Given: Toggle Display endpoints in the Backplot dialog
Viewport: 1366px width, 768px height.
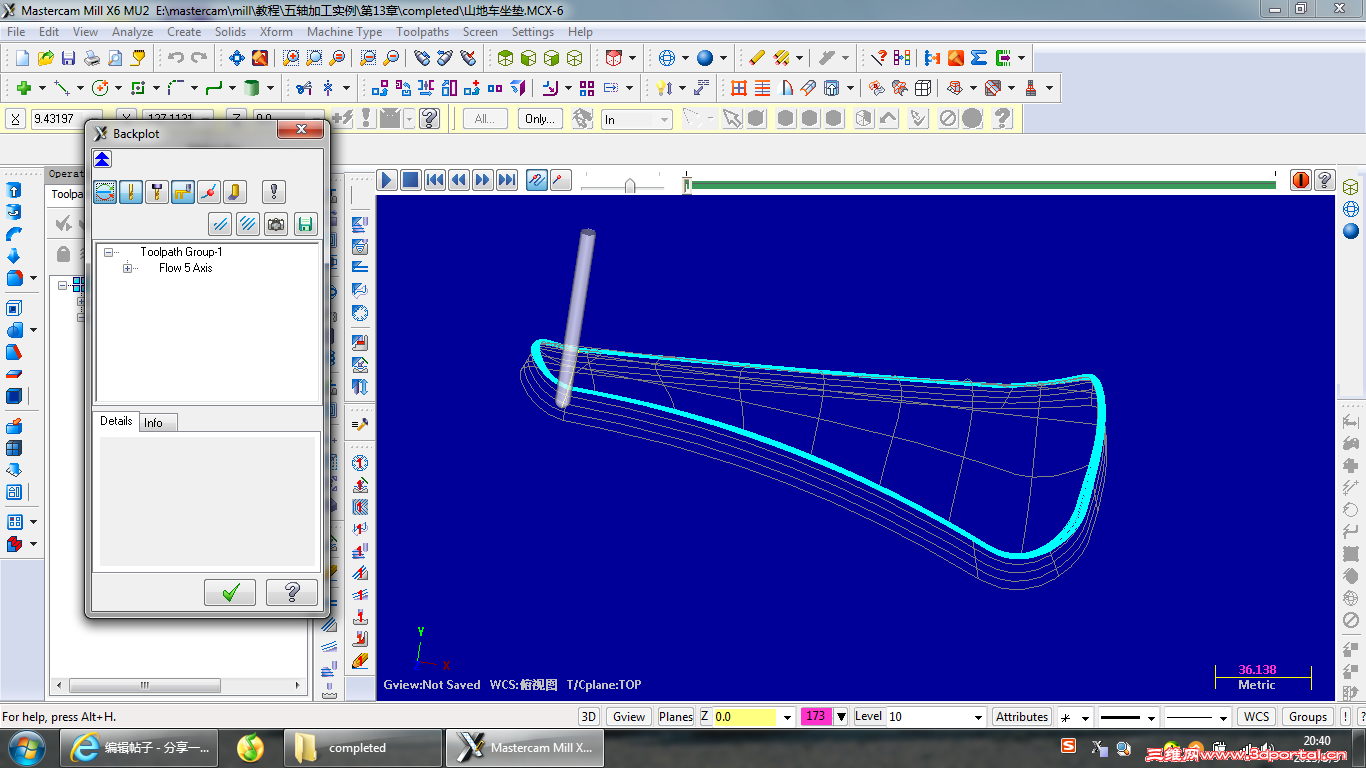Looking at the screenshot, I should click(x=209, y=191).
